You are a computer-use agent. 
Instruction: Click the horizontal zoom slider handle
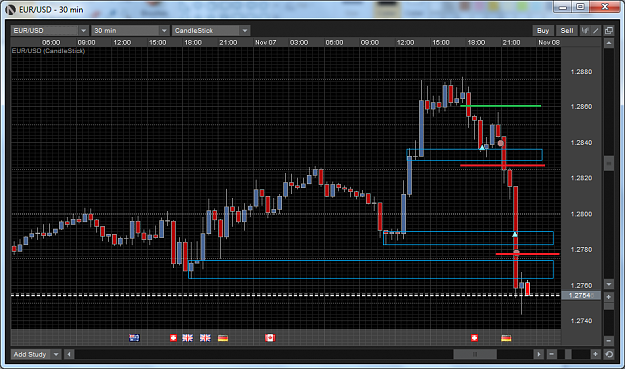coord(568,354)
